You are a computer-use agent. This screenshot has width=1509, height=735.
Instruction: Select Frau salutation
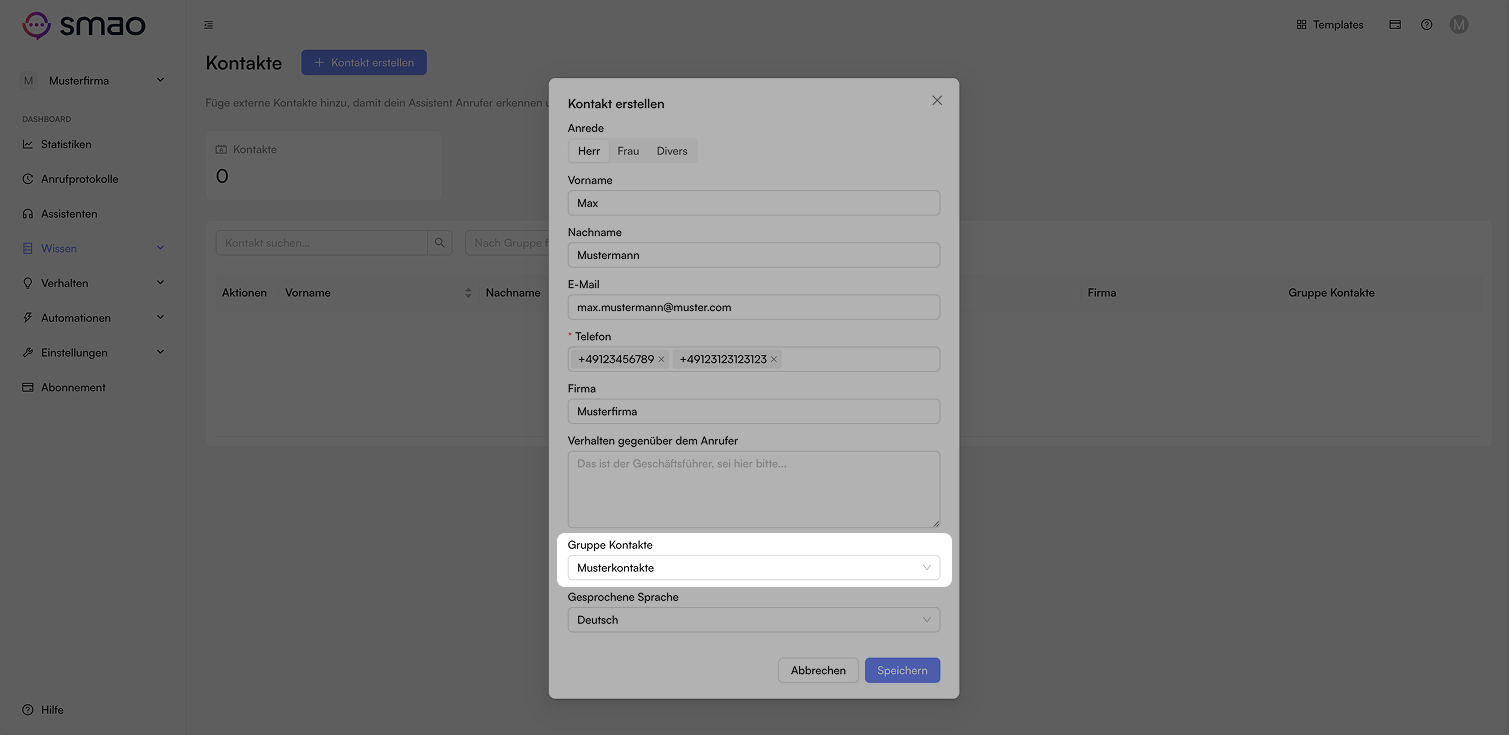click(628, 151)
